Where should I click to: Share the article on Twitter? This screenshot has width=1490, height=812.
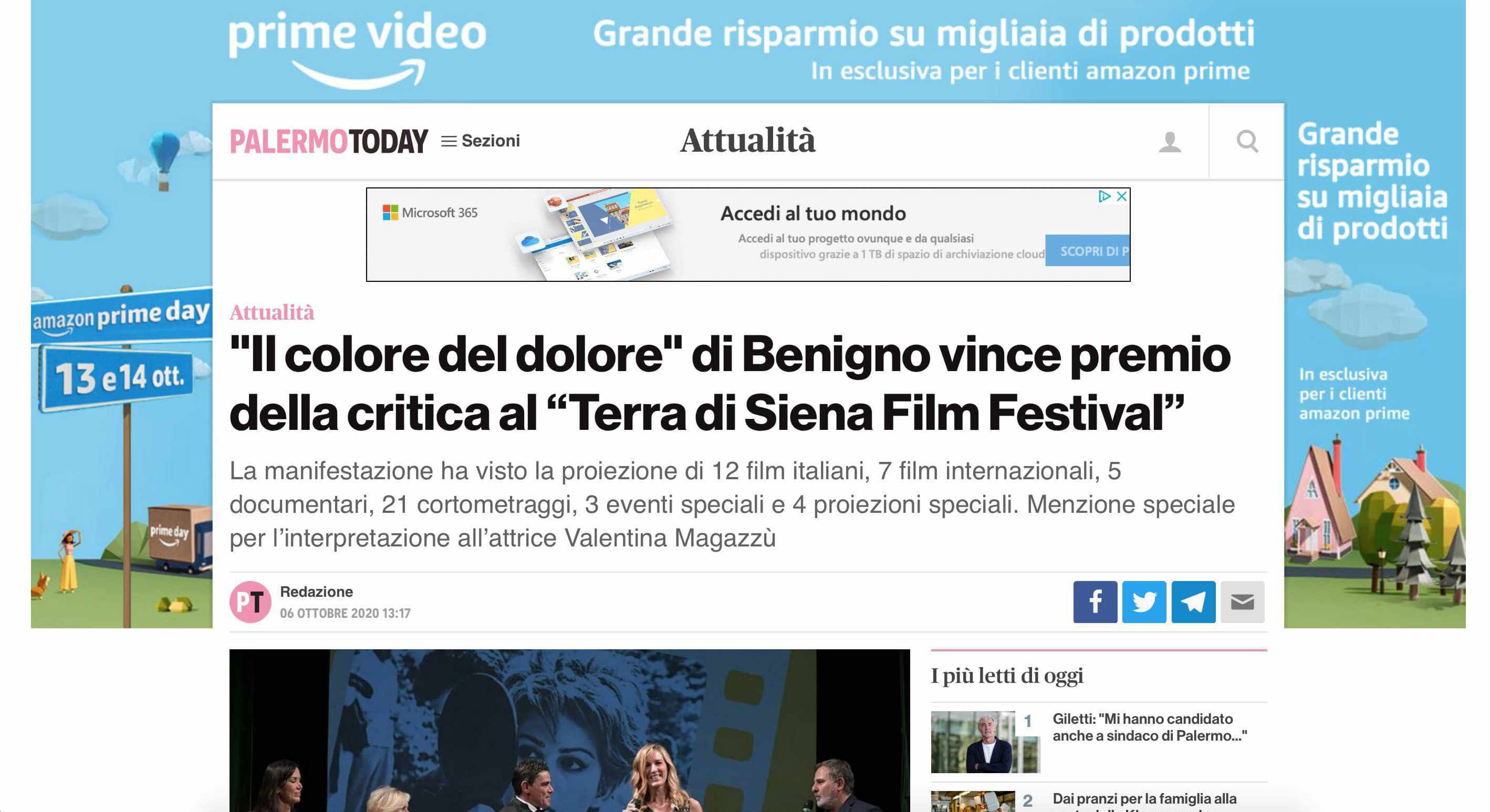point(1144,602)
